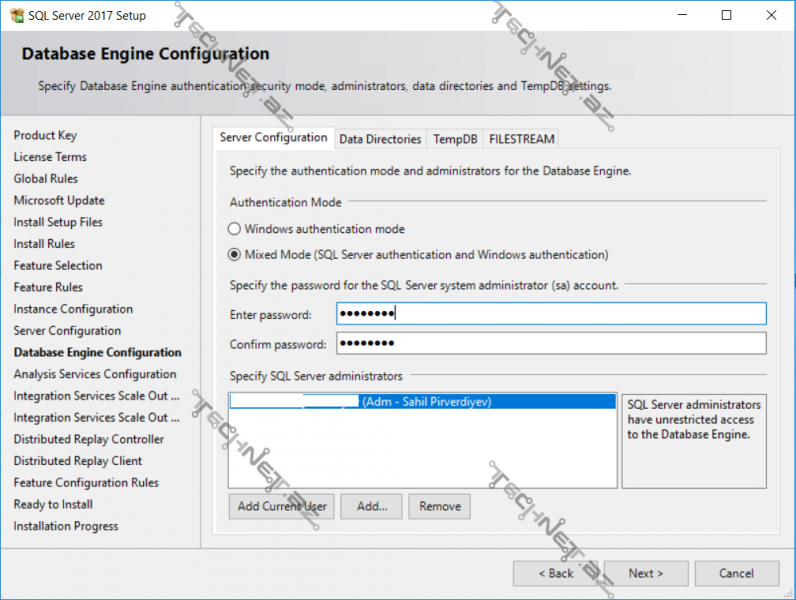Cancel the SQL Server setup
The height and width of the screenshot is (600, 796).
pos(737,573)
